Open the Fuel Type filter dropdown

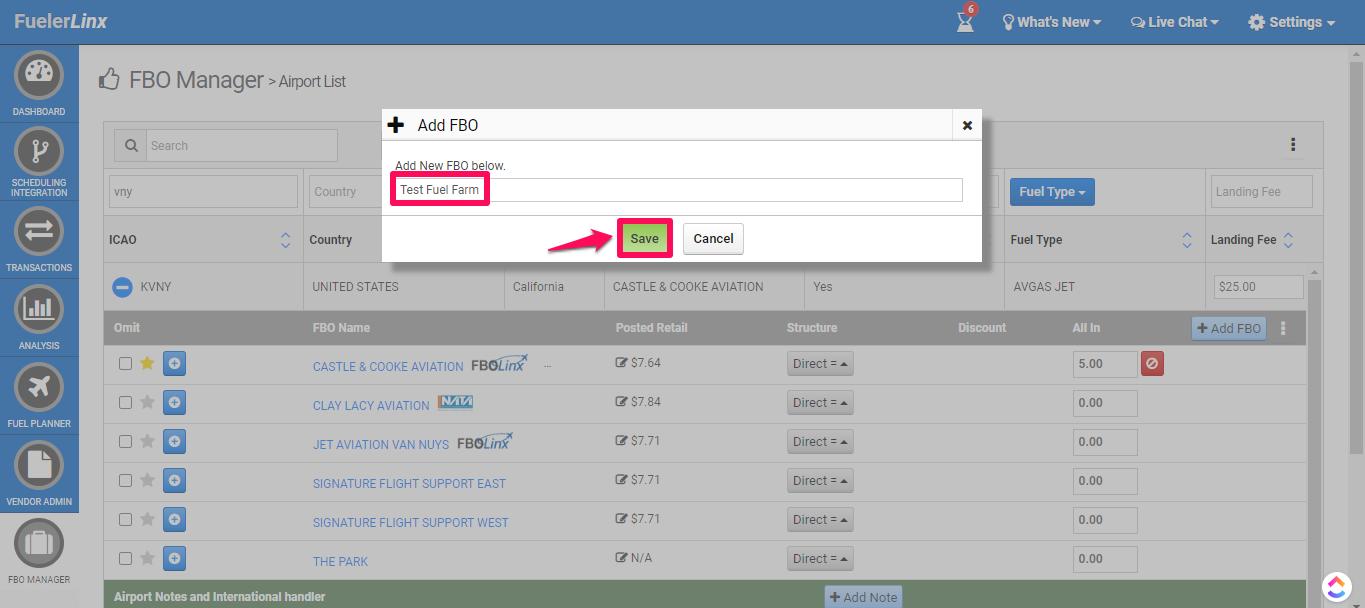(1052, 192)
